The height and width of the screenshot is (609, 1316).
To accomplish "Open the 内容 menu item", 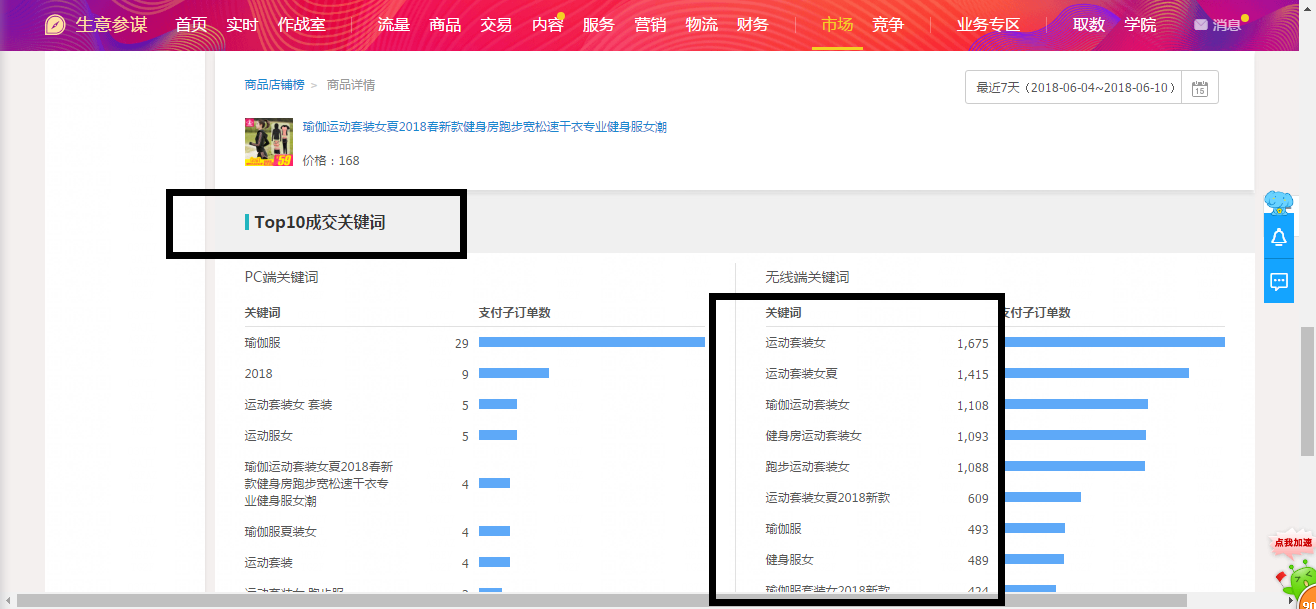I will 547,25.
